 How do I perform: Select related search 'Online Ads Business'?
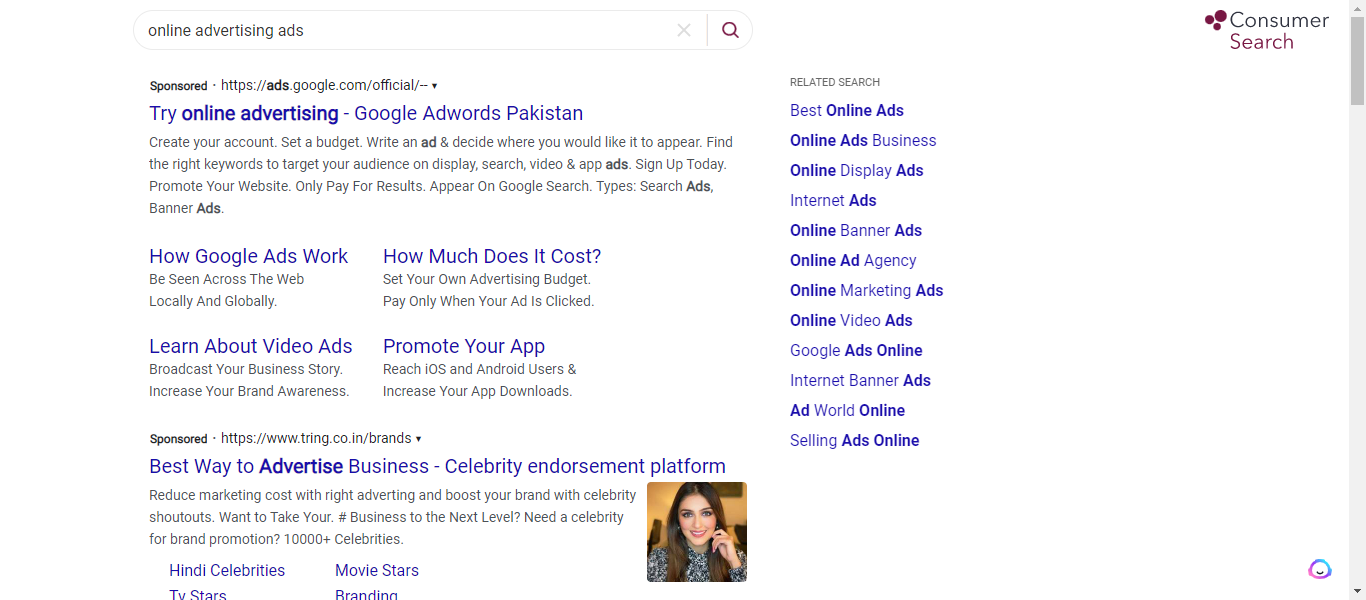click(x=863, y=140)
